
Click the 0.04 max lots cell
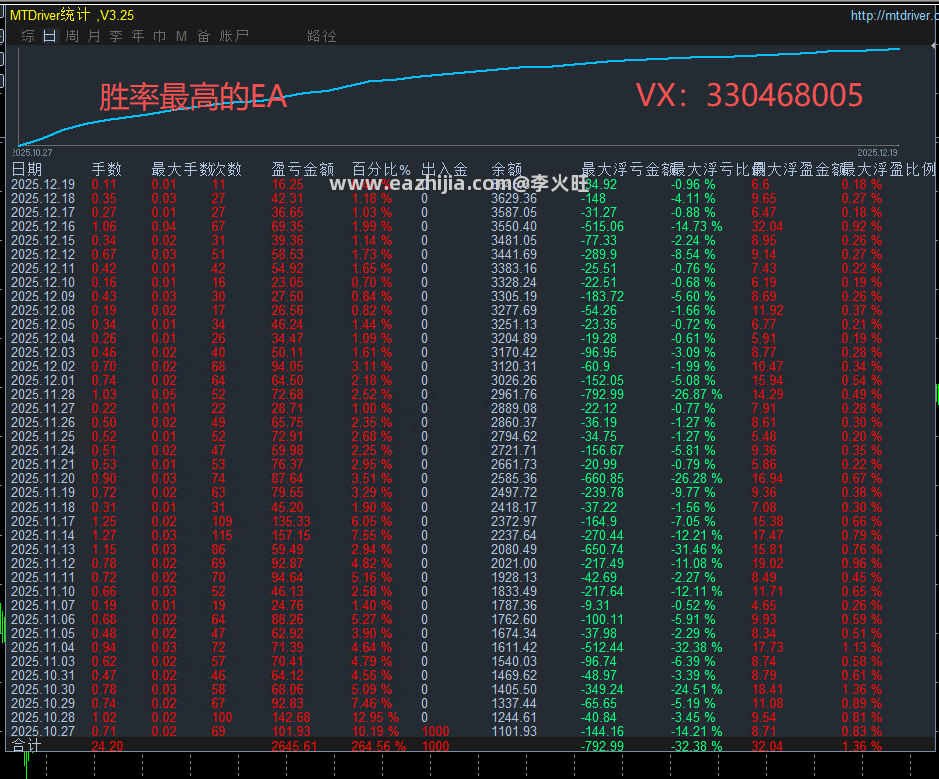coord(164,226)
